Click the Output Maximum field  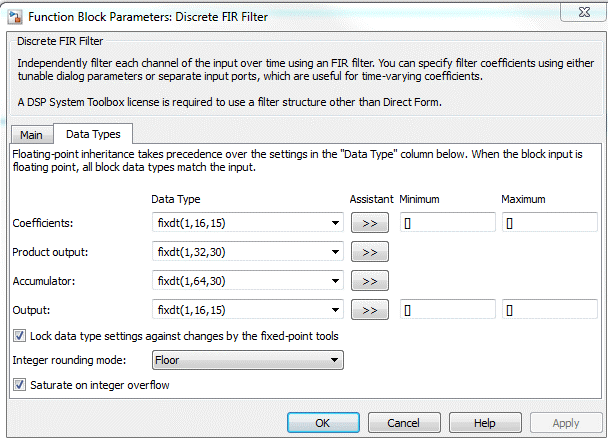(549, 311)
